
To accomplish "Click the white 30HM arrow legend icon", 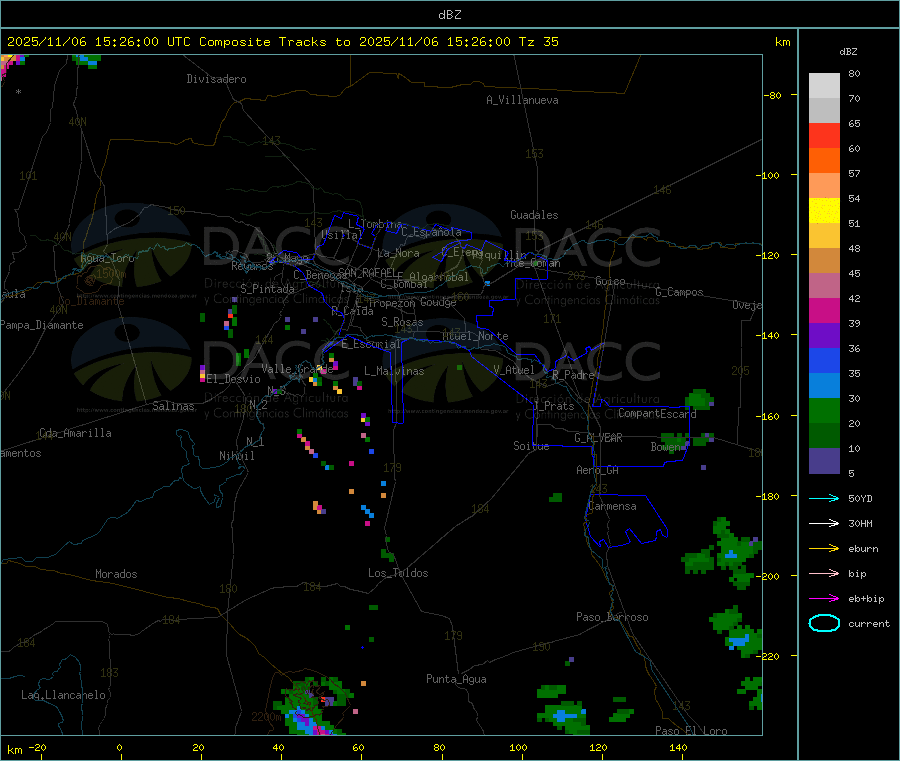I will (x=824, y=523).
